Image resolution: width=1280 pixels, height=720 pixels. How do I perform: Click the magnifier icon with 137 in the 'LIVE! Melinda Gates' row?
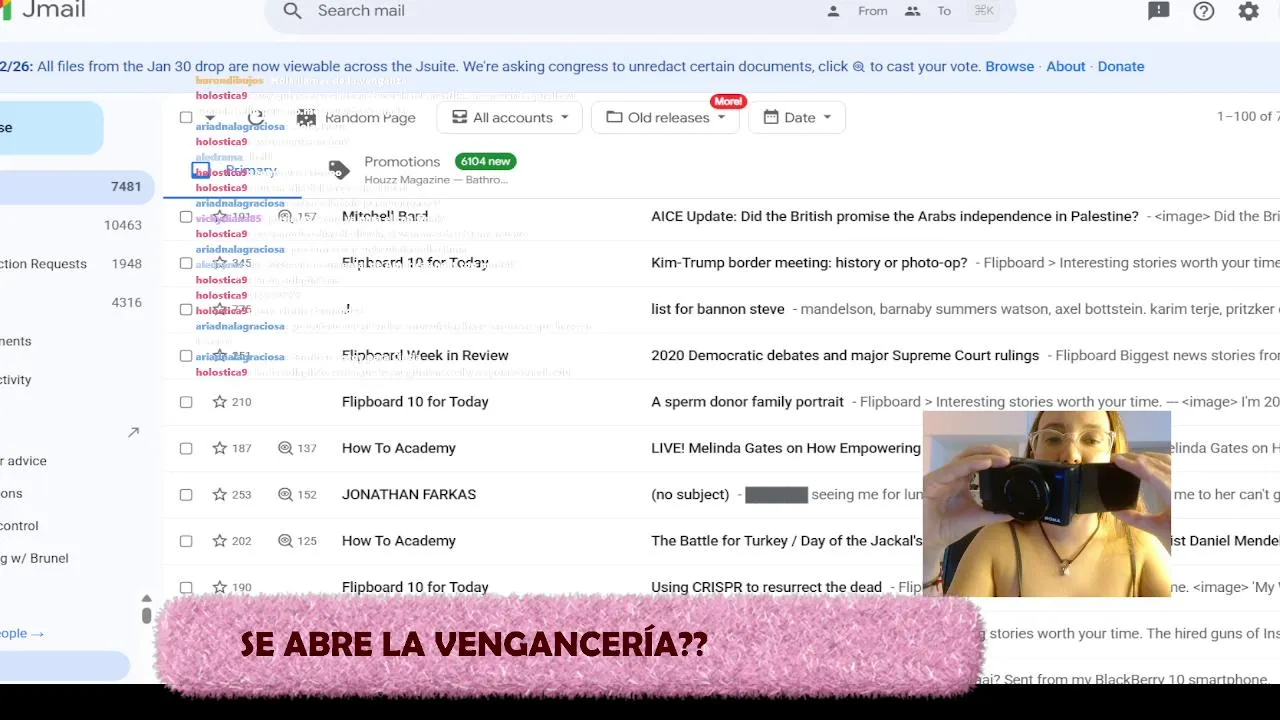285,448
